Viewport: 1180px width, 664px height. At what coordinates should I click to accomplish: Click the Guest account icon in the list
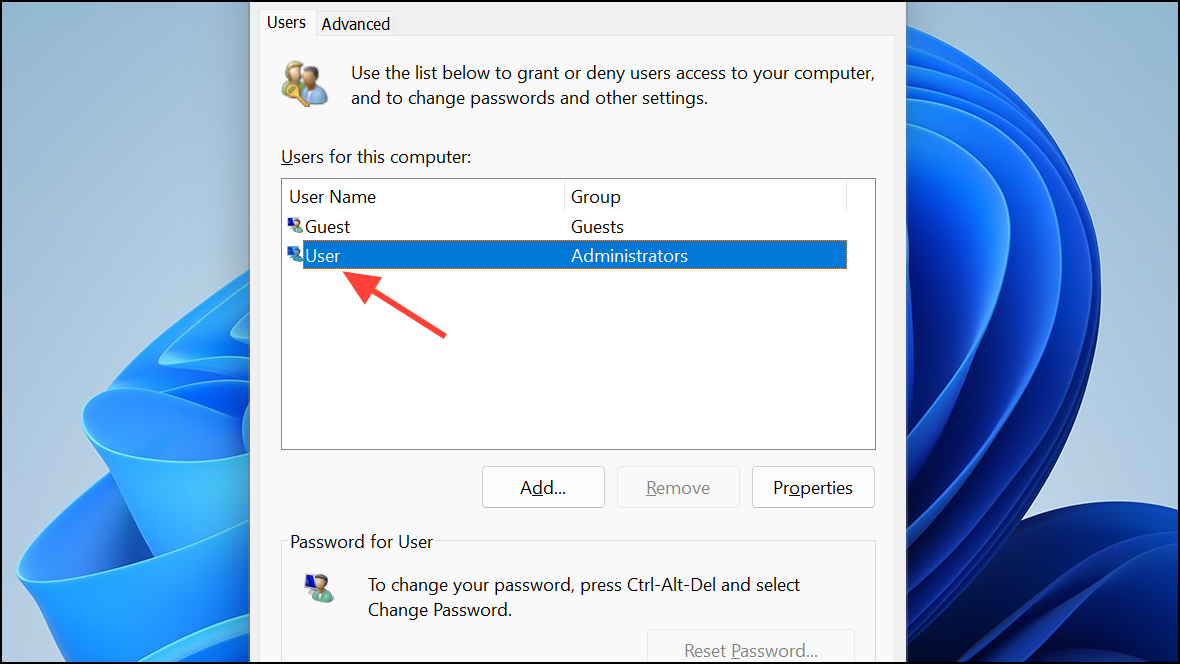point(294,225)
